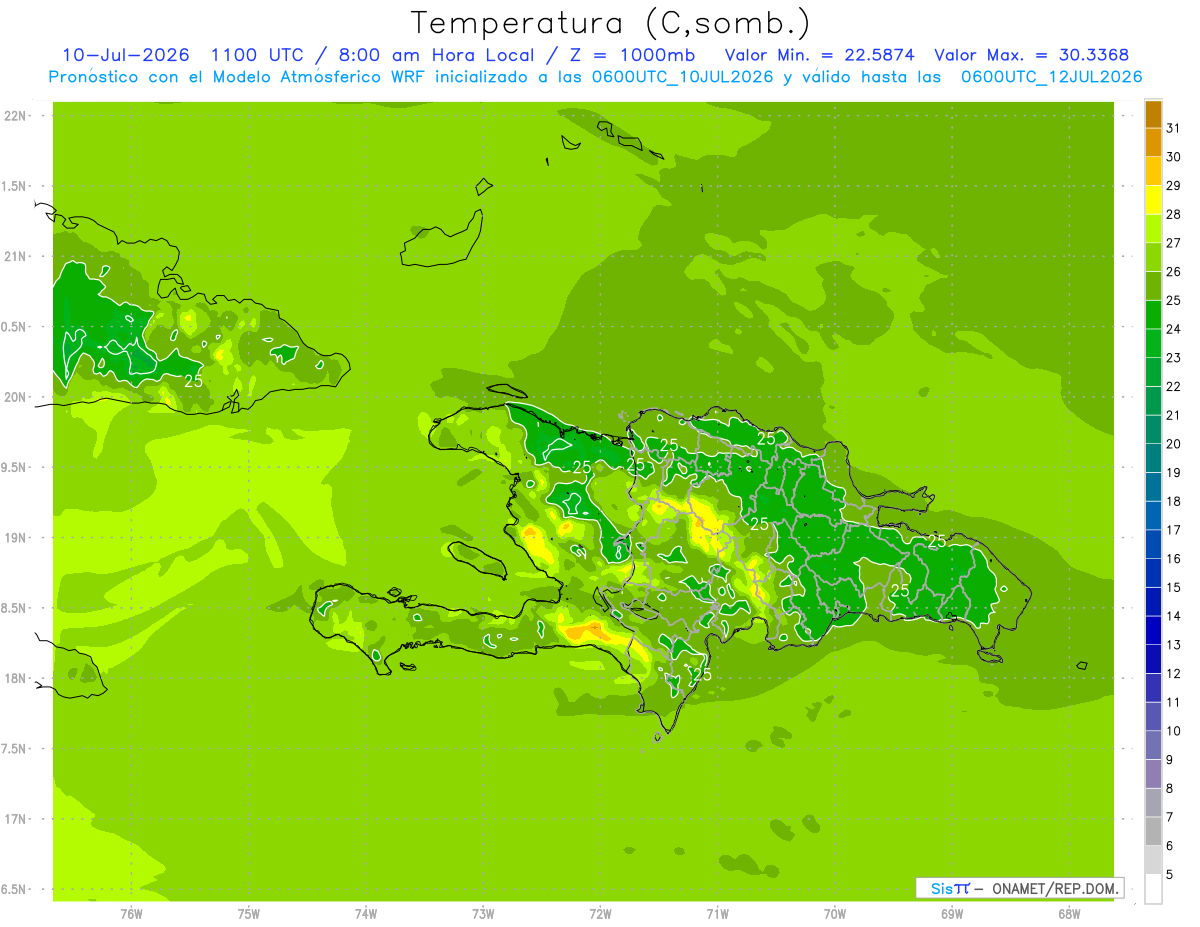Select the legend value "20"
Image resolution: width=1200 pixels, height=927 pixels.
tap(1173, 444)
